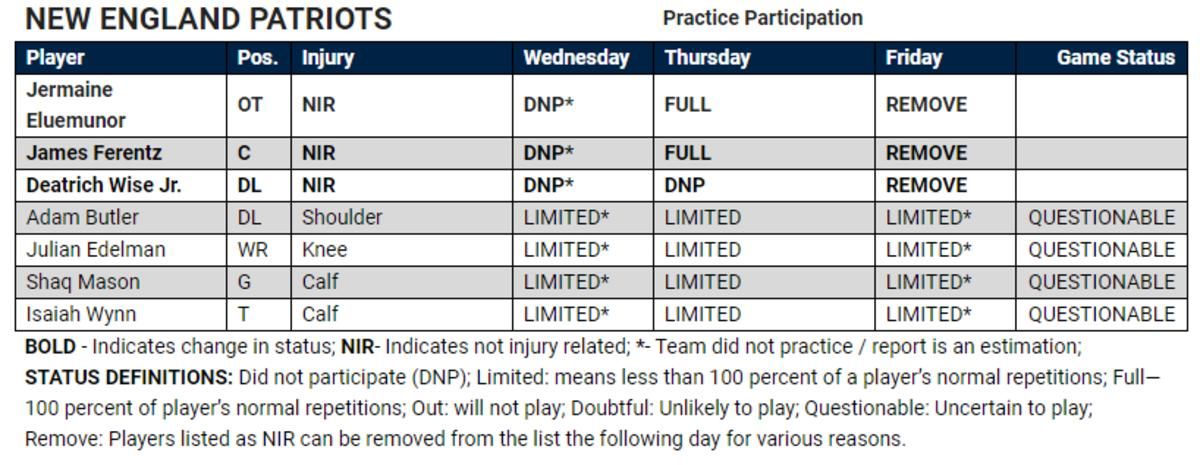This screenshot has height=465, width=1200.
Task: Click the Game Status column header
Action: 1115,58
